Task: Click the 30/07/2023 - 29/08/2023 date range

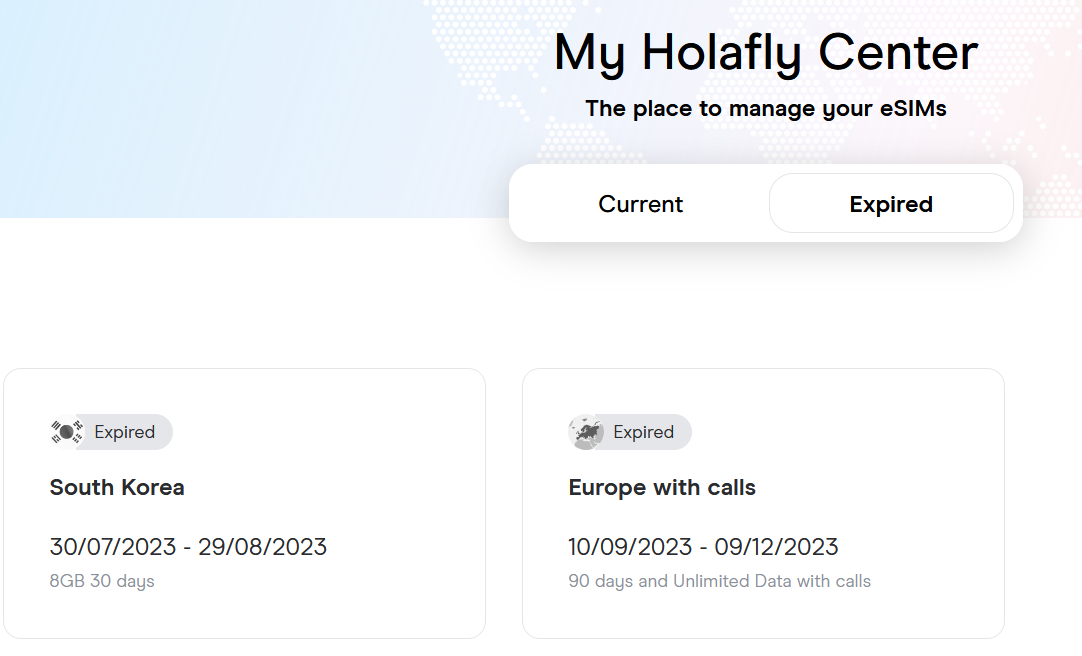Action: [x=188, y=547]
